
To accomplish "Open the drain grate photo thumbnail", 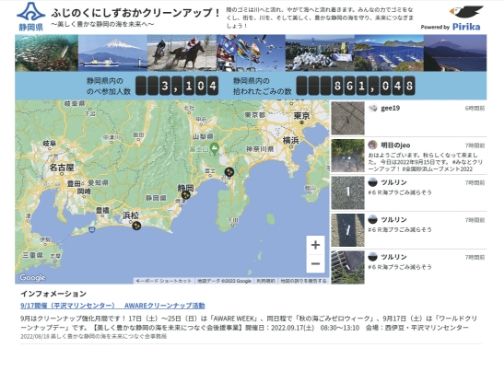I will [x=348, y=267].
